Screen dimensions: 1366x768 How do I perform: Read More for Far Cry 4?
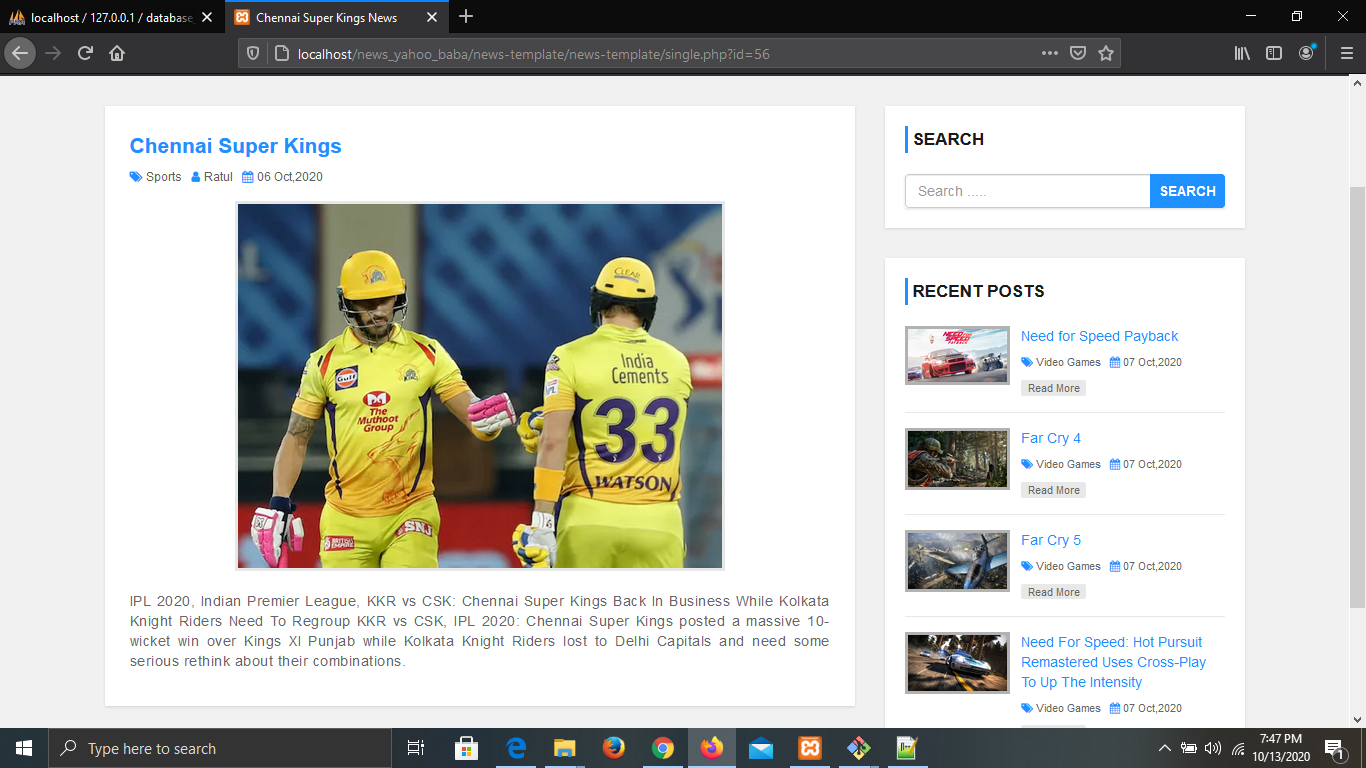pos(1053,490)
